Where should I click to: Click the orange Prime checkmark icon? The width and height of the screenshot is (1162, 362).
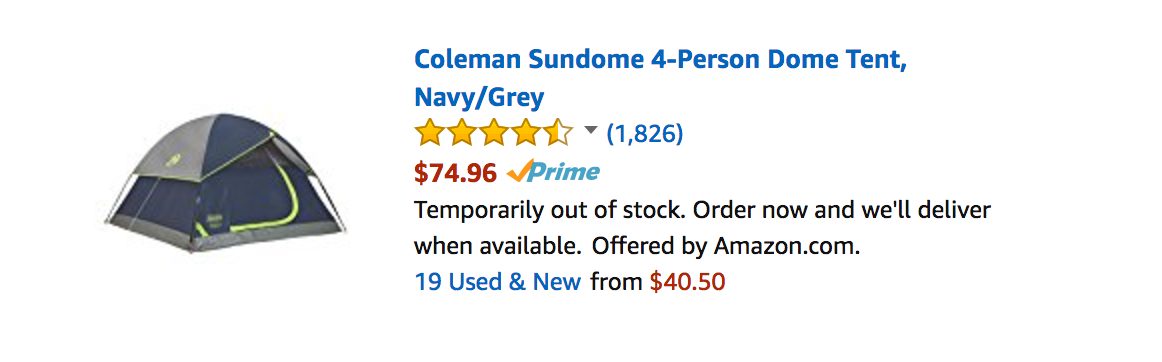coord(519,171)
